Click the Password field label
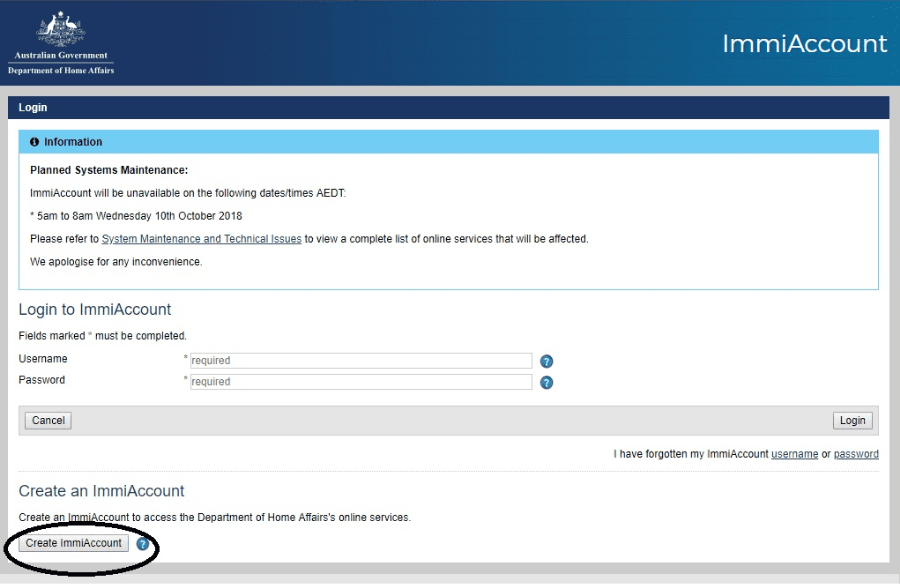 42,380
